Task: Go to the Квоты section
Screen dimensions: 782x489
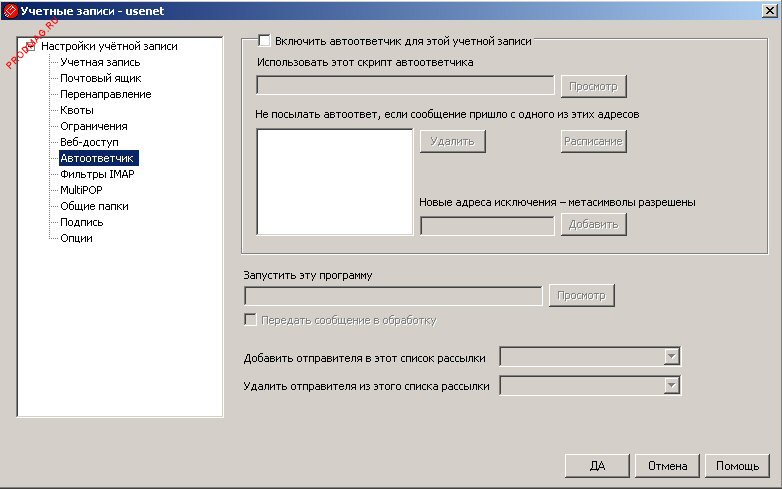Action: point(76,110)
